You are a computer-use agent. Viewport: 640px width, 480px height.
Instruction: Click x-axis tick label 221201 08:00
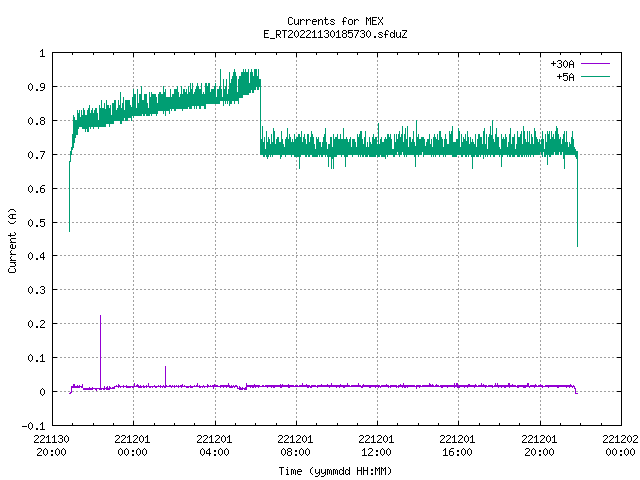pyautogui.click(x=295, y=445)
